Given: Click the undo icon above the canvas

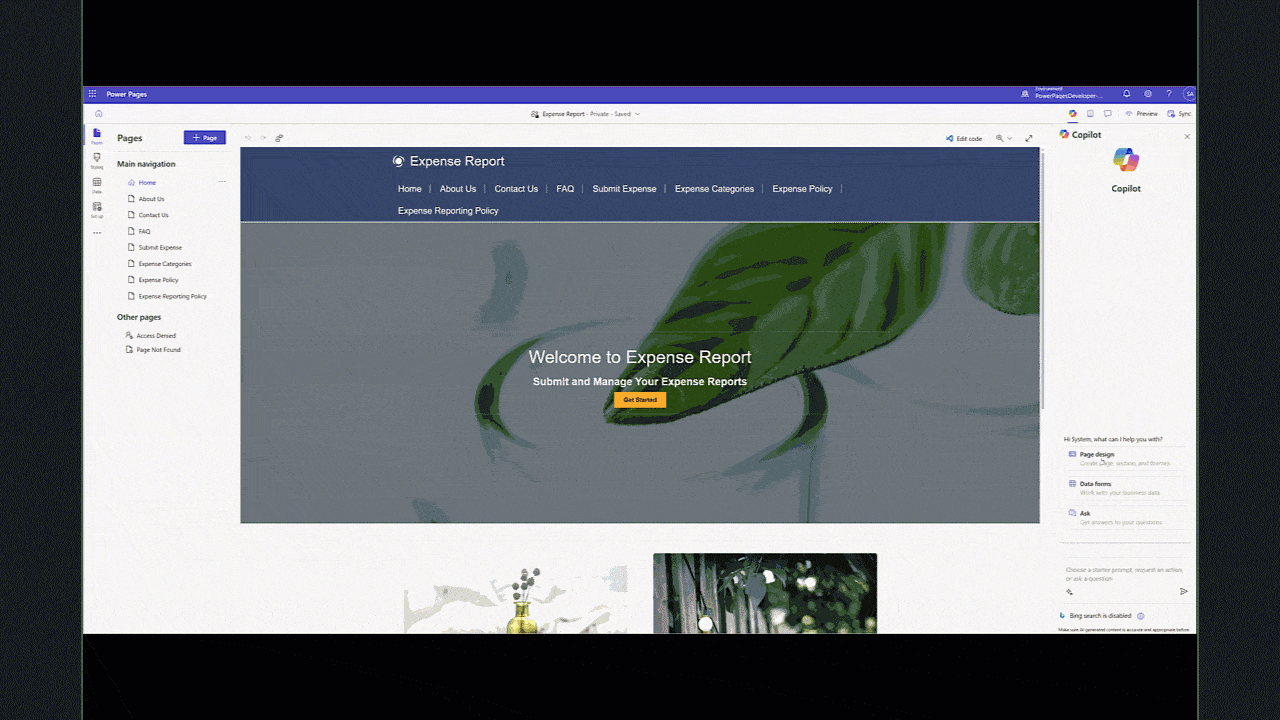Looking at the screenshot, I should [247, 138].
